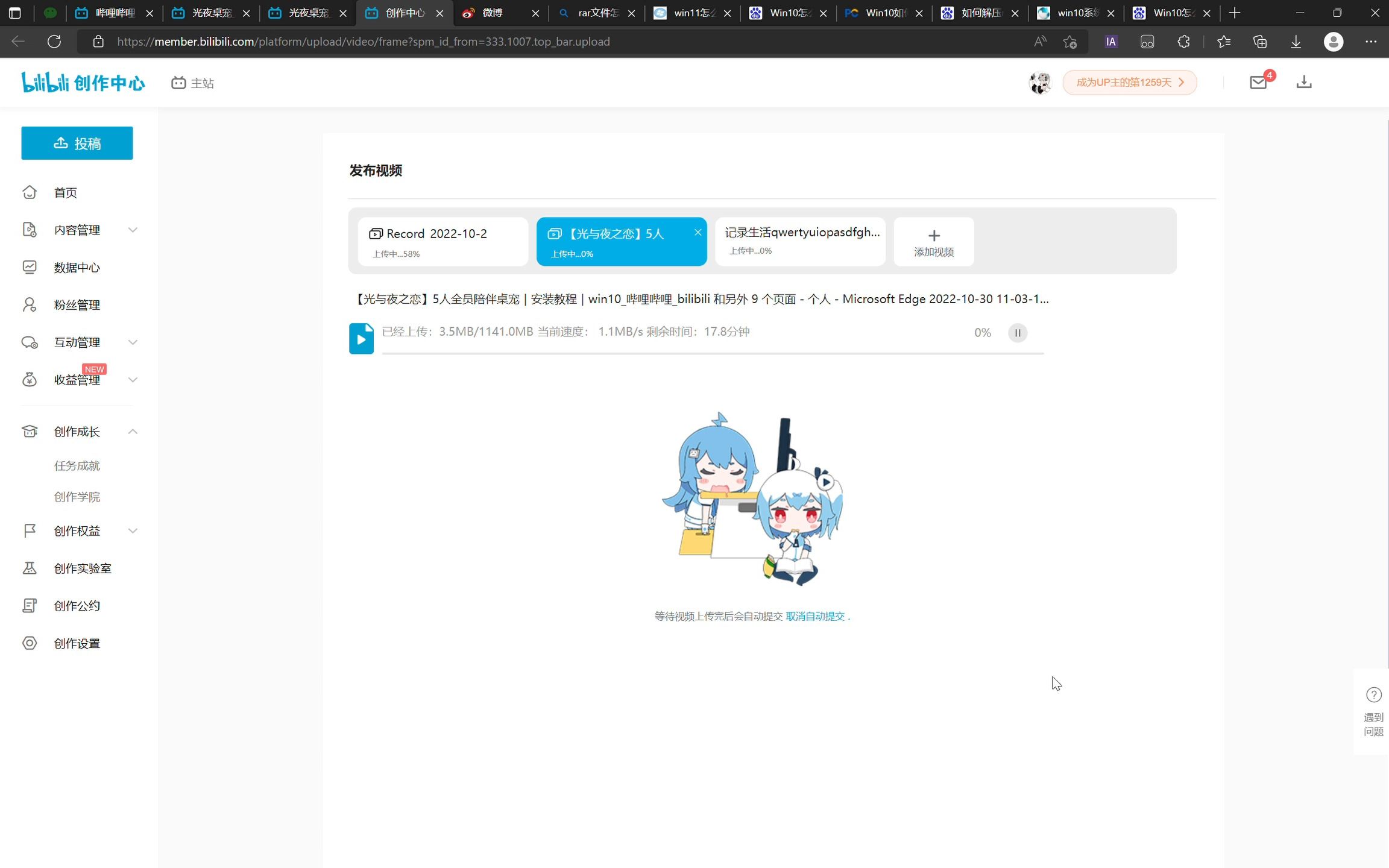This screenshot has height=868, width=1389.
Task: Expand the 创作权益 chevron
Action: pyautogui.click(x=133, y=530)
